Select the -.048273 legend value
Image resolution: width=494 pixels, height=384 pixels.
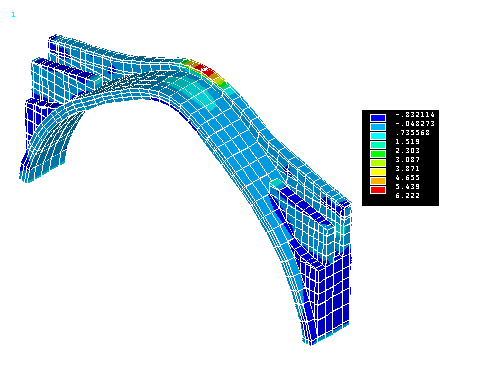415,124
